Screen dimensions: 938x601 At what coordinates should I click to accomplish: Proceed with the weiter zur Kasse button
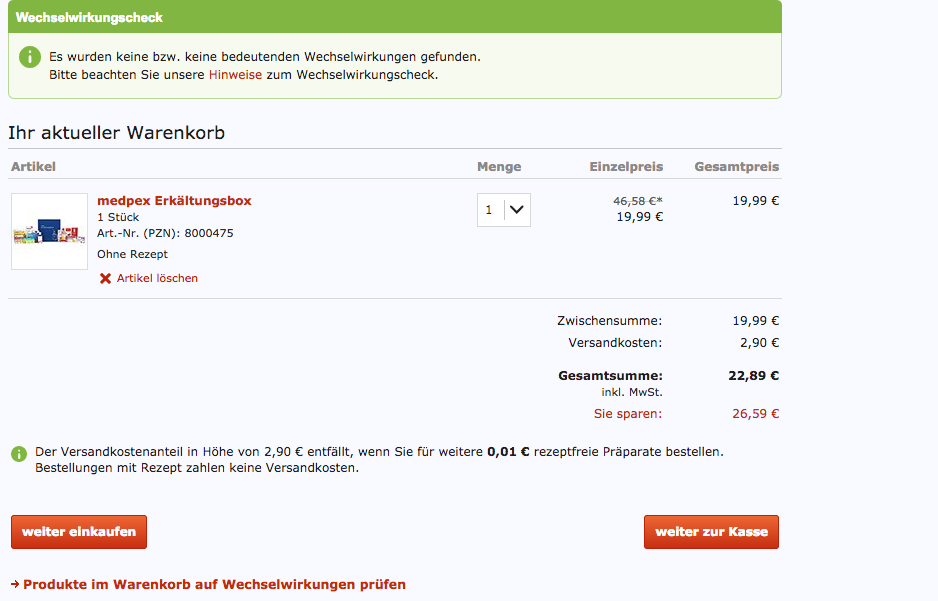click(711, 532)
